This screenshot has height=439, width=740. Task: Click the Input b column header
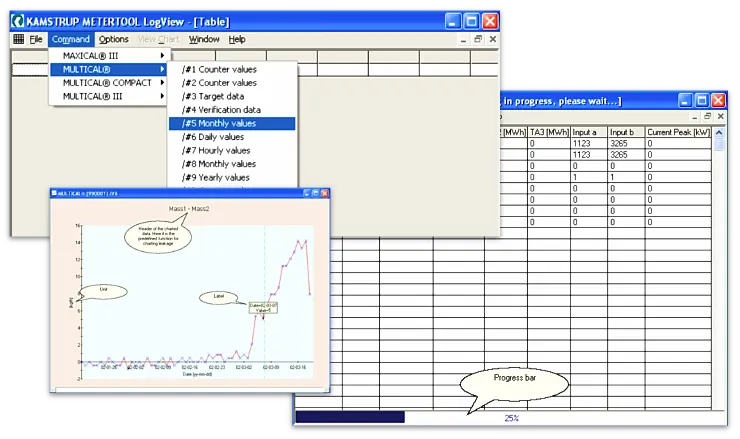coord(626,132)
